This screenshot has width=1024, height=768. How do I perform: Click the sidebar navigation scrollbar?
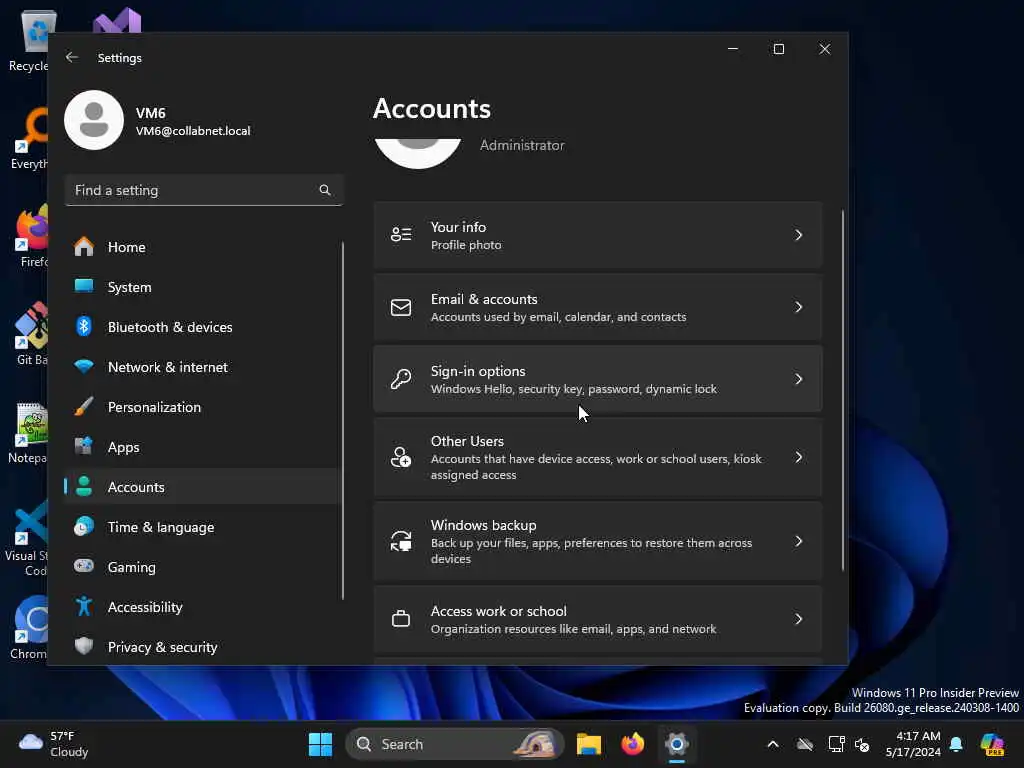(x=342, y=421)
